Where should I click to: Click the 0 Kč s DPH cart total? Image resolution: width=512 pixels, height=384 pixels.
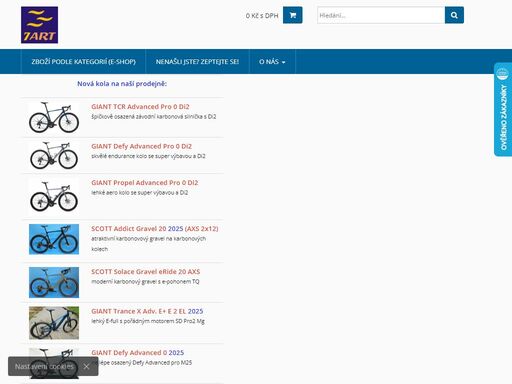coord(262,16)
